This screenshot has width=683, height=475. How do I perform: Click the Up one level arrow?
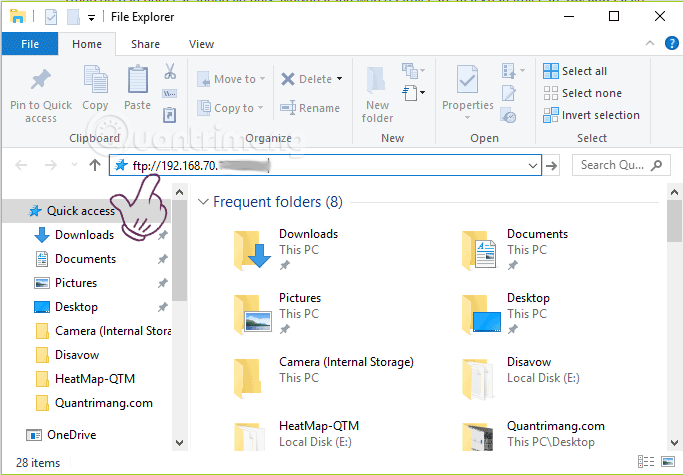(95, 165)
